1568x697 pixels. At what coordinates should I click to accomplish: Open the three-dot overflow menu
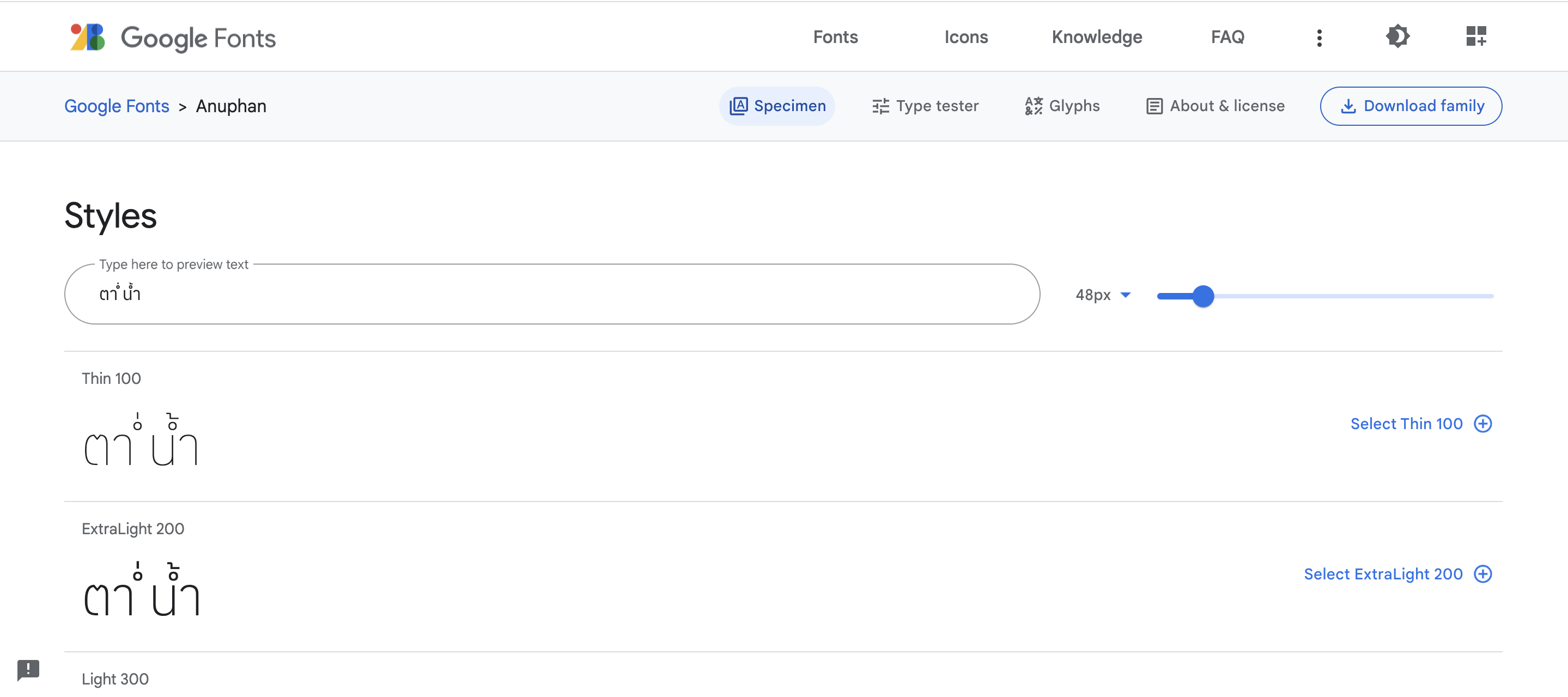[1319, 37]
